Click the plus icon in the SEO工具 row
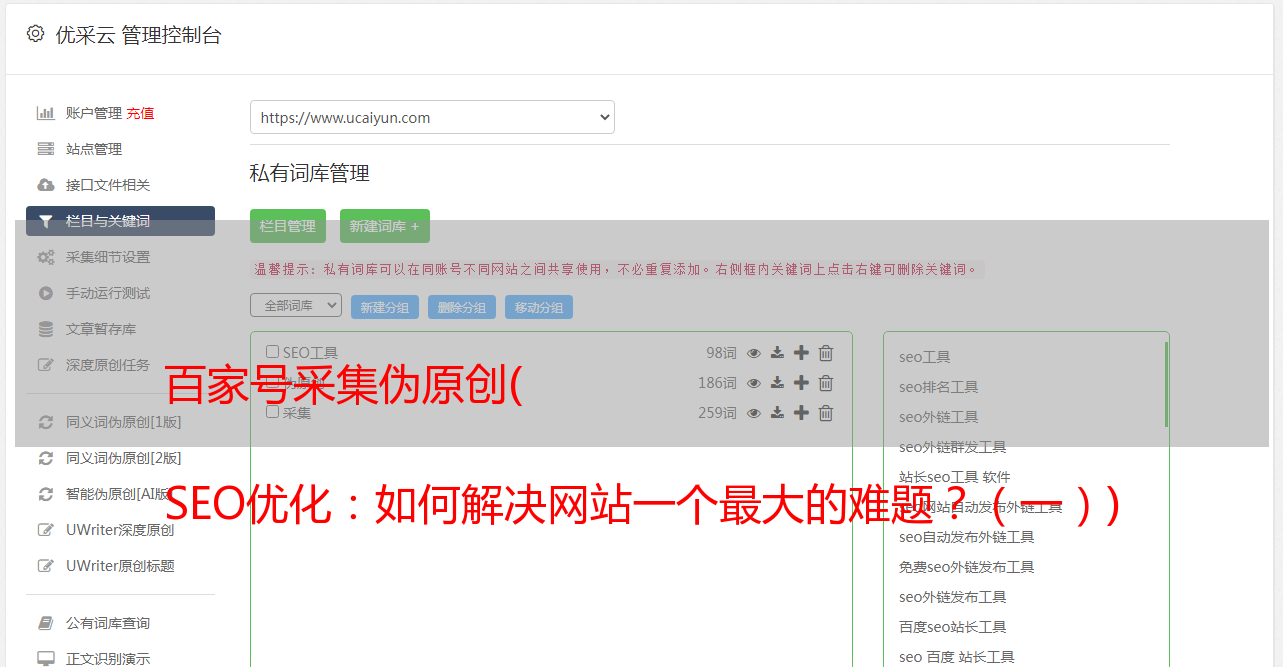The image size is (1283, 667). (x=801, y=353)
